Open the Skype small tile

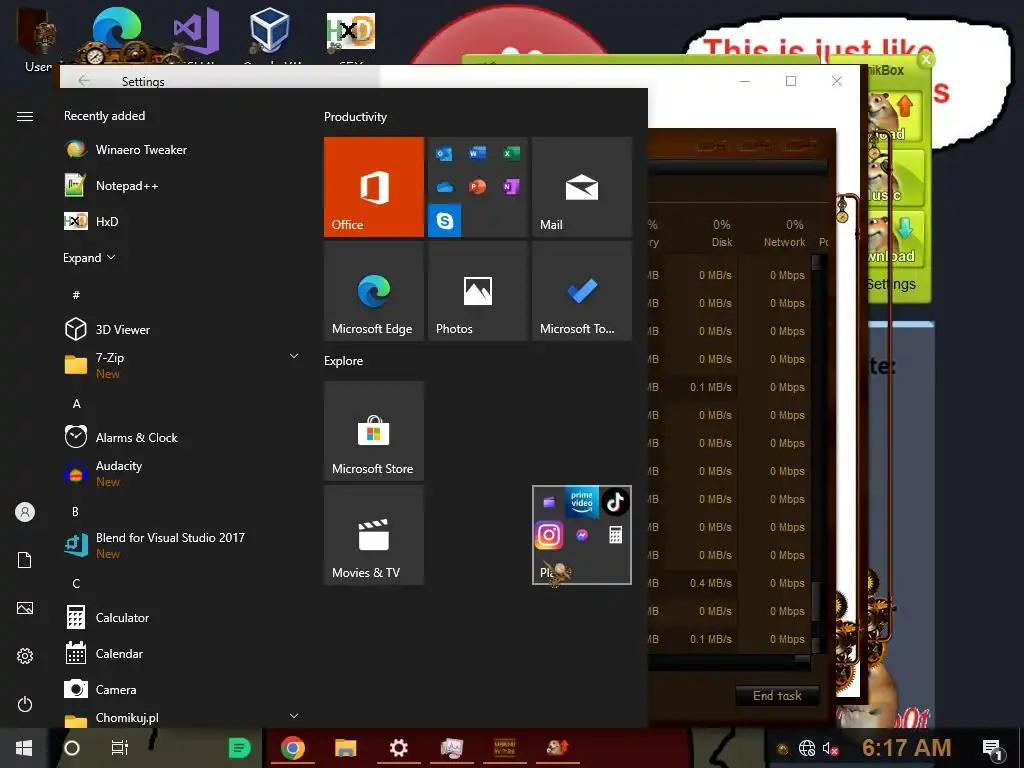445,220
